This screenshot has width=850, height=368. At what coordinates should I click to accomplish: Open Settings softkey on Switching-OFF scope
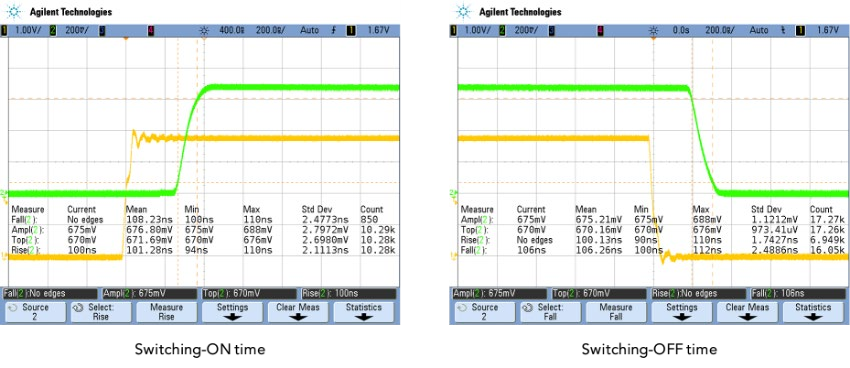[x=681, y=312]
